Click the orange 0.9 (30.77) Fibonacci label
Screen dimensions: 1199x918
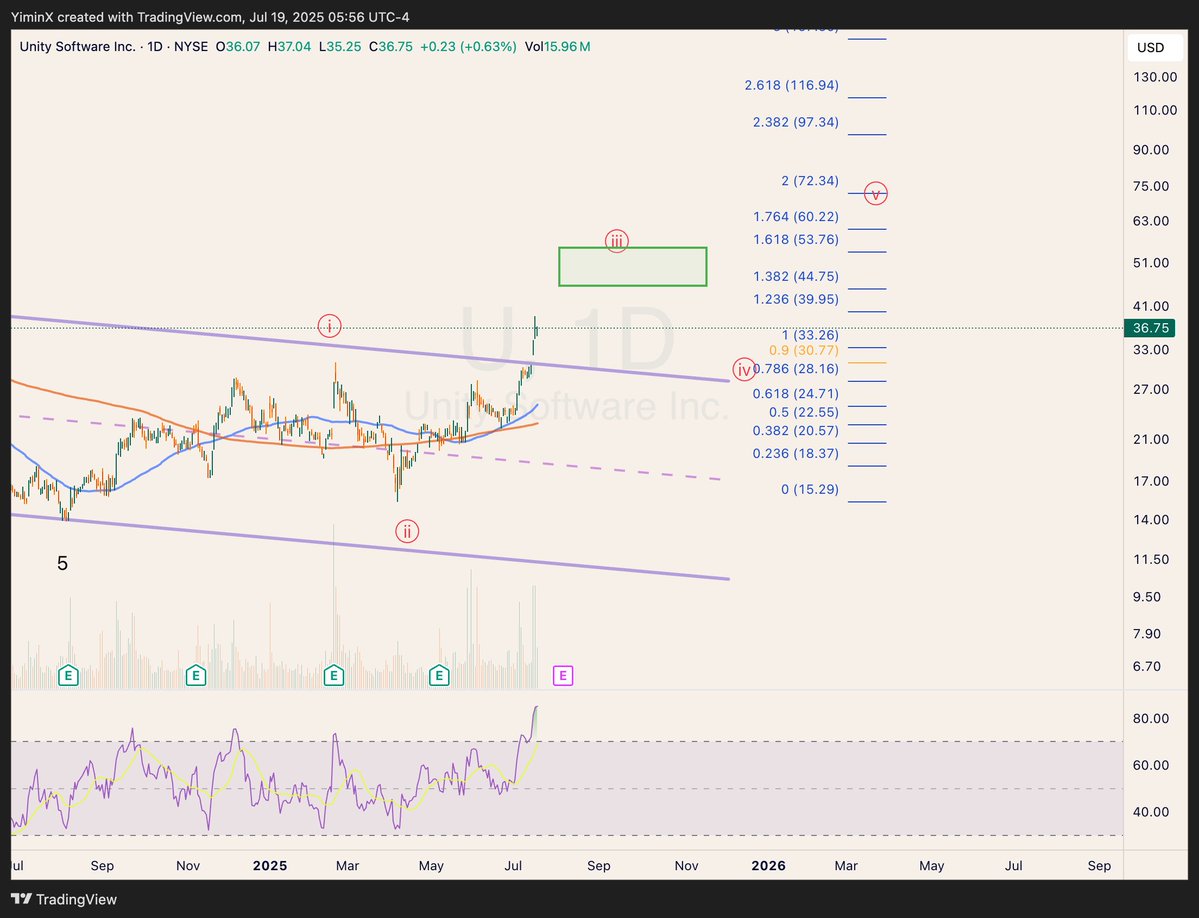[804, 350]
